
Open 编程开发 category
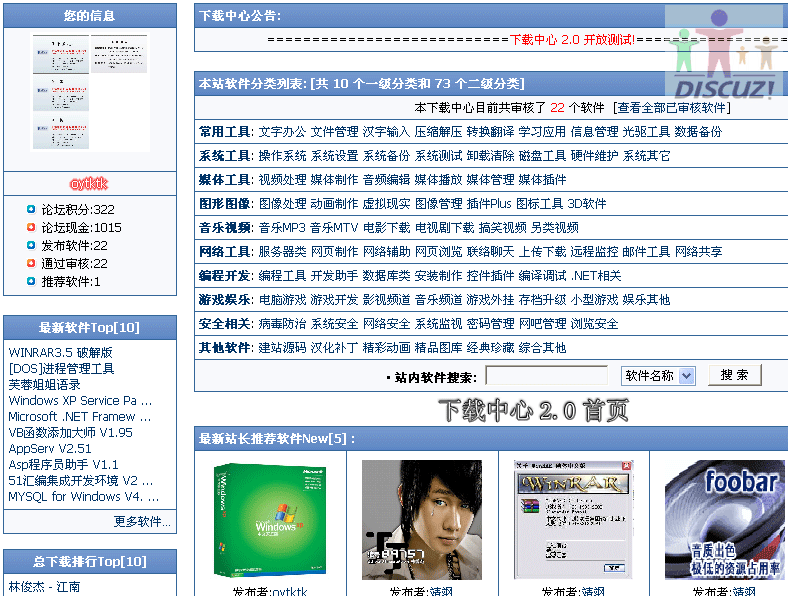224,276
